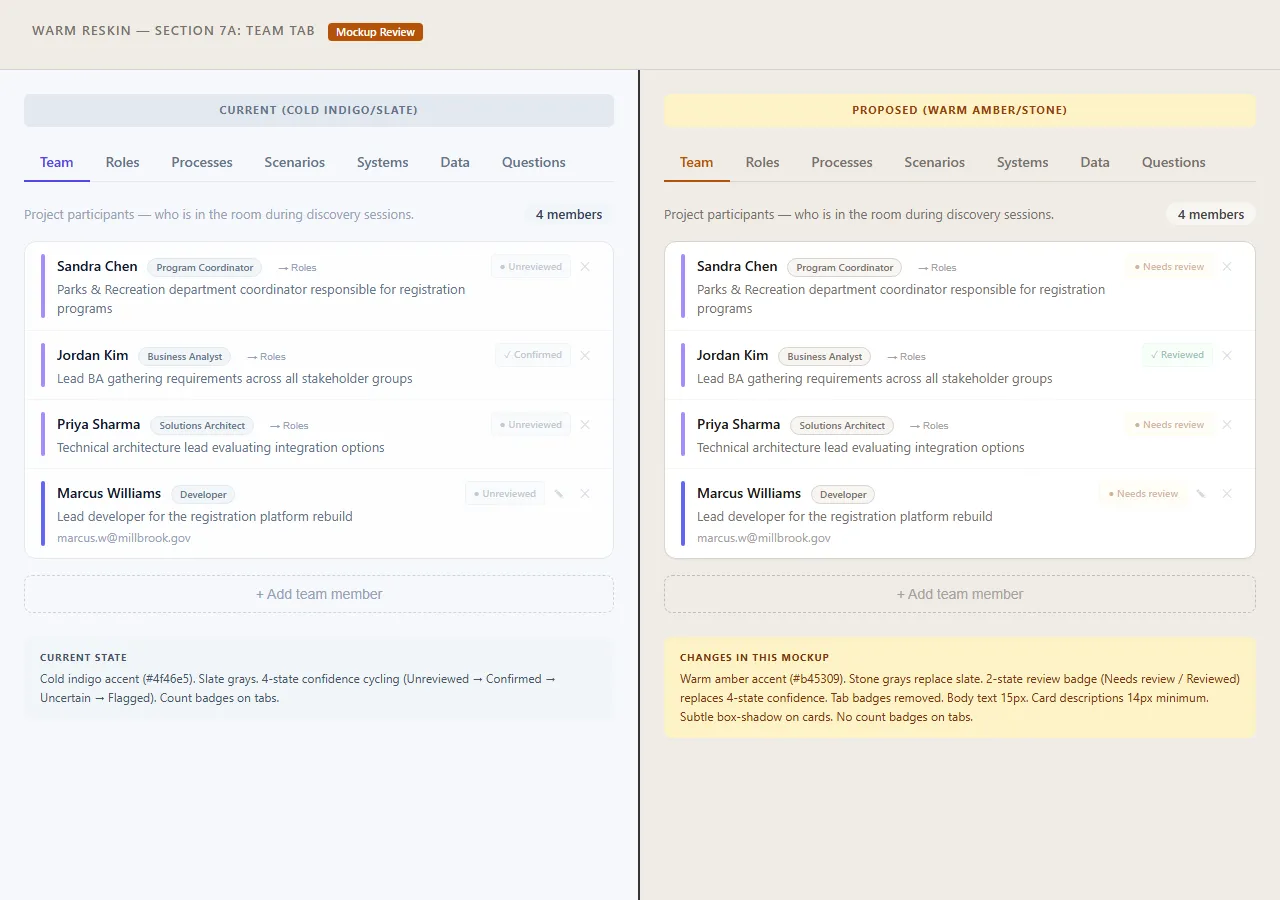Remove Priya Sharma in the proposed warm panel

coord(1227,425)
